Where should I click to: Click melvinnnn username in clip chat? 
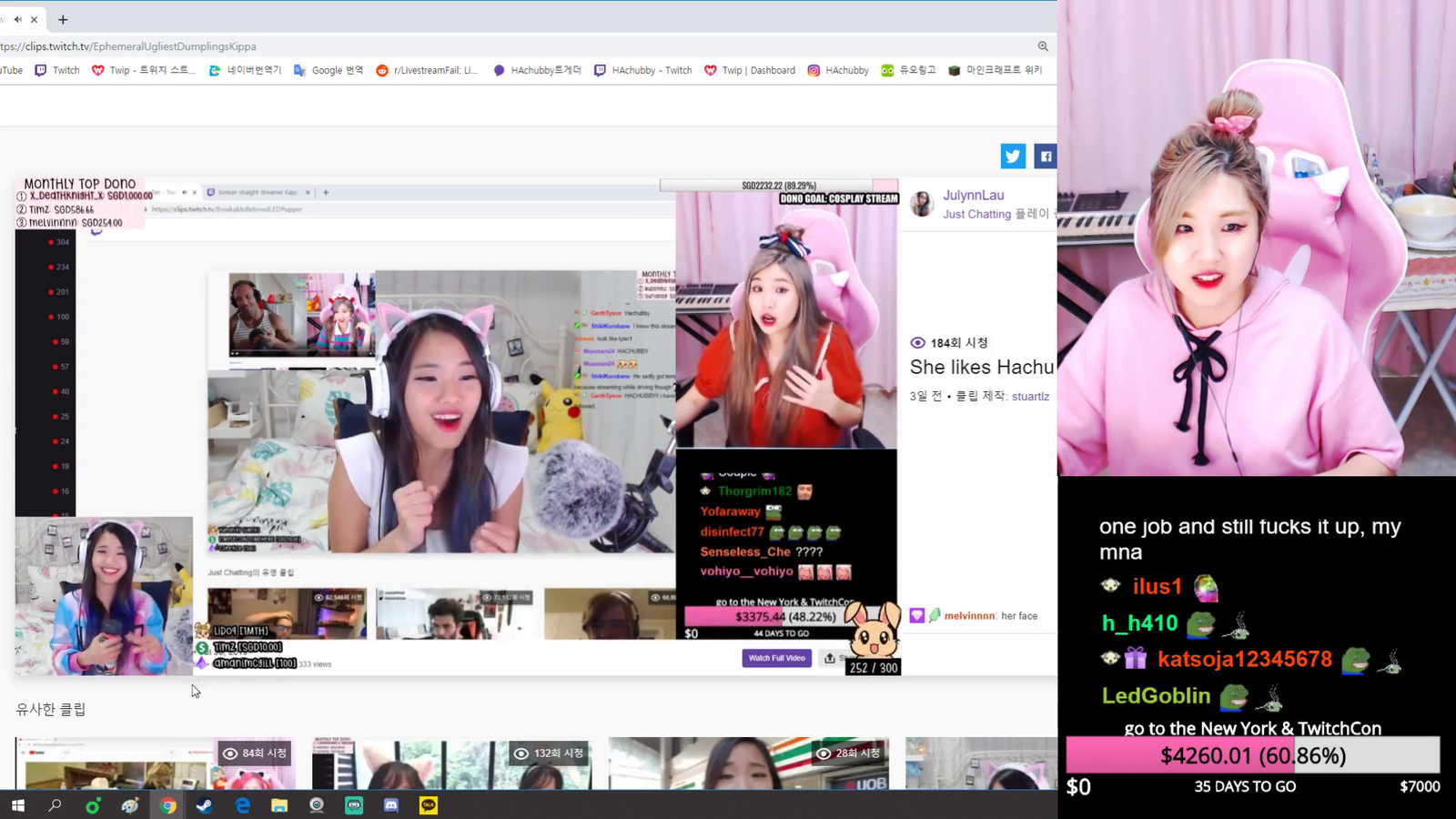pyautogui.click(x=970, y=616)
